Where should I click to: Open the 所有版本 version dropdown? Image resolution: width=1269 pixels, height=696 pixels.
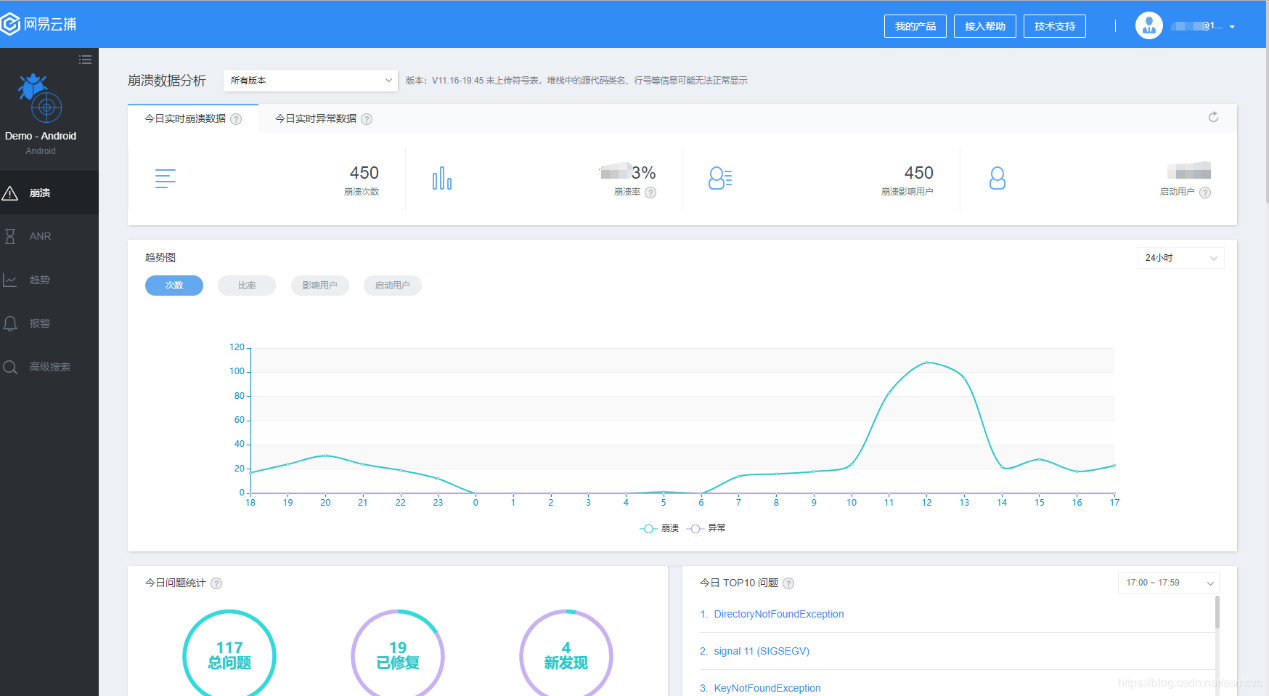click(311, 80)
